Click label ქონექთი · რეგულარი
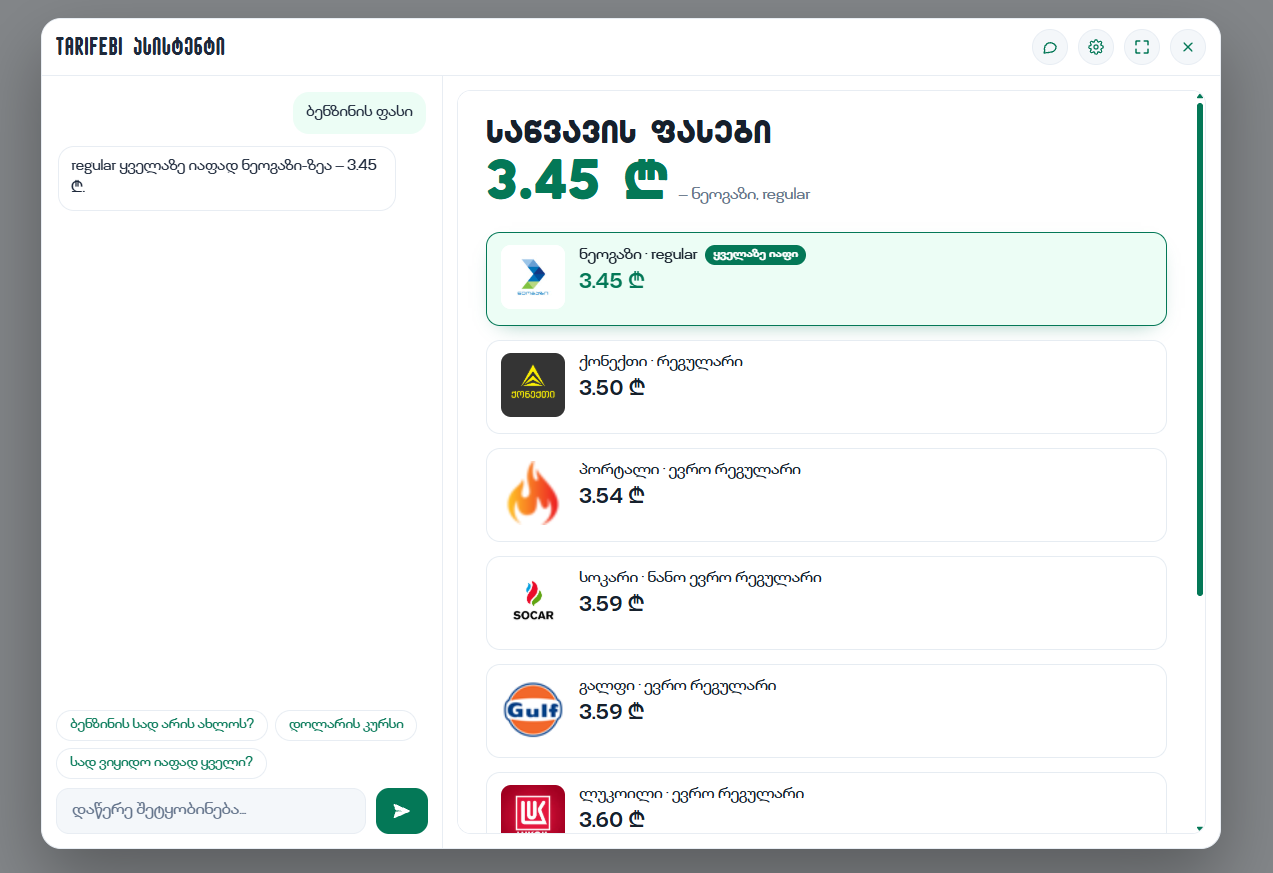This screenshot has height=873, width=1273. [x=661, y=362]
